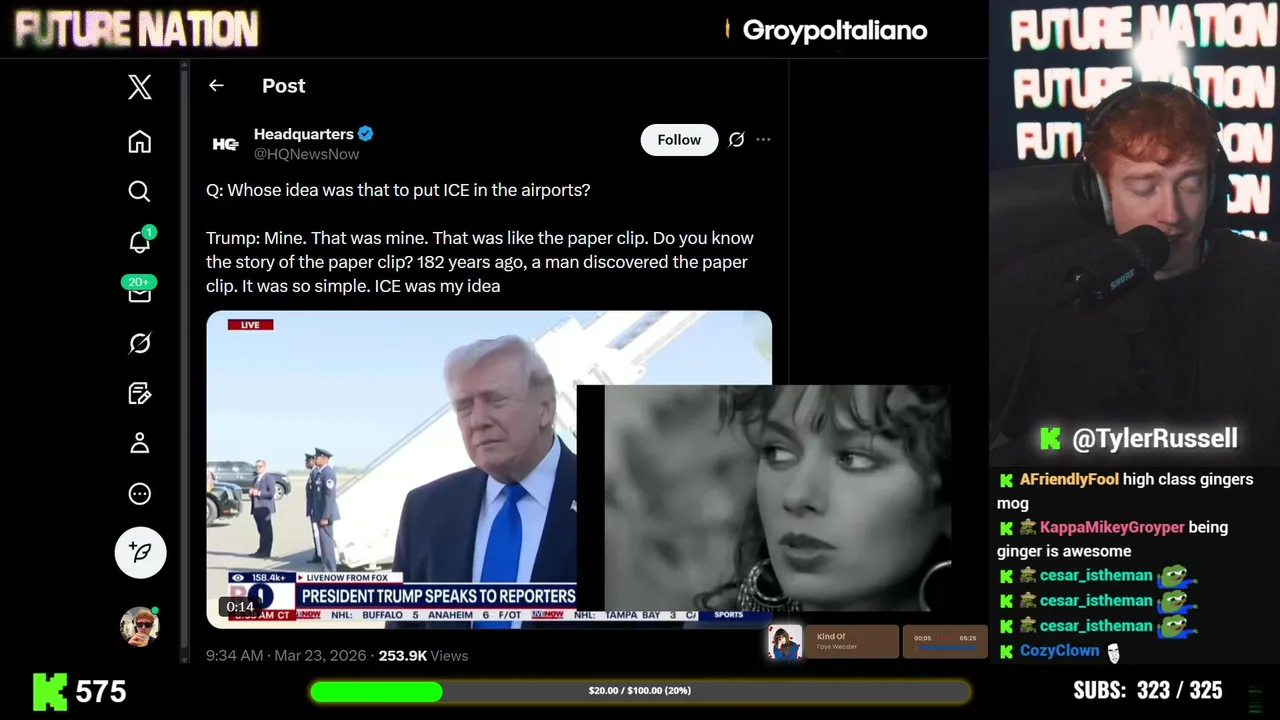Click the post text about the paper clip
Screen dimensions: 1280x720
point(480,262)
